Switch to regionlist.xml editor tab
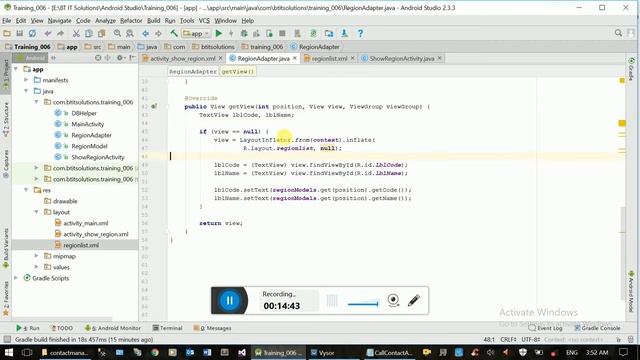 (x=329, y=58)
